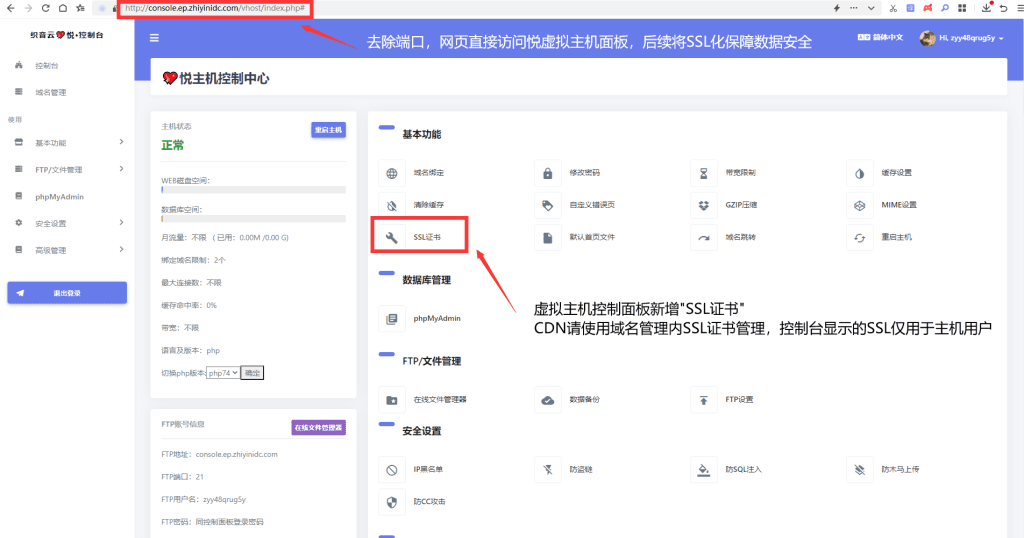Click the browser address bar URL
The width and height of the screenshot is (1024, 538).
(214, 8)
